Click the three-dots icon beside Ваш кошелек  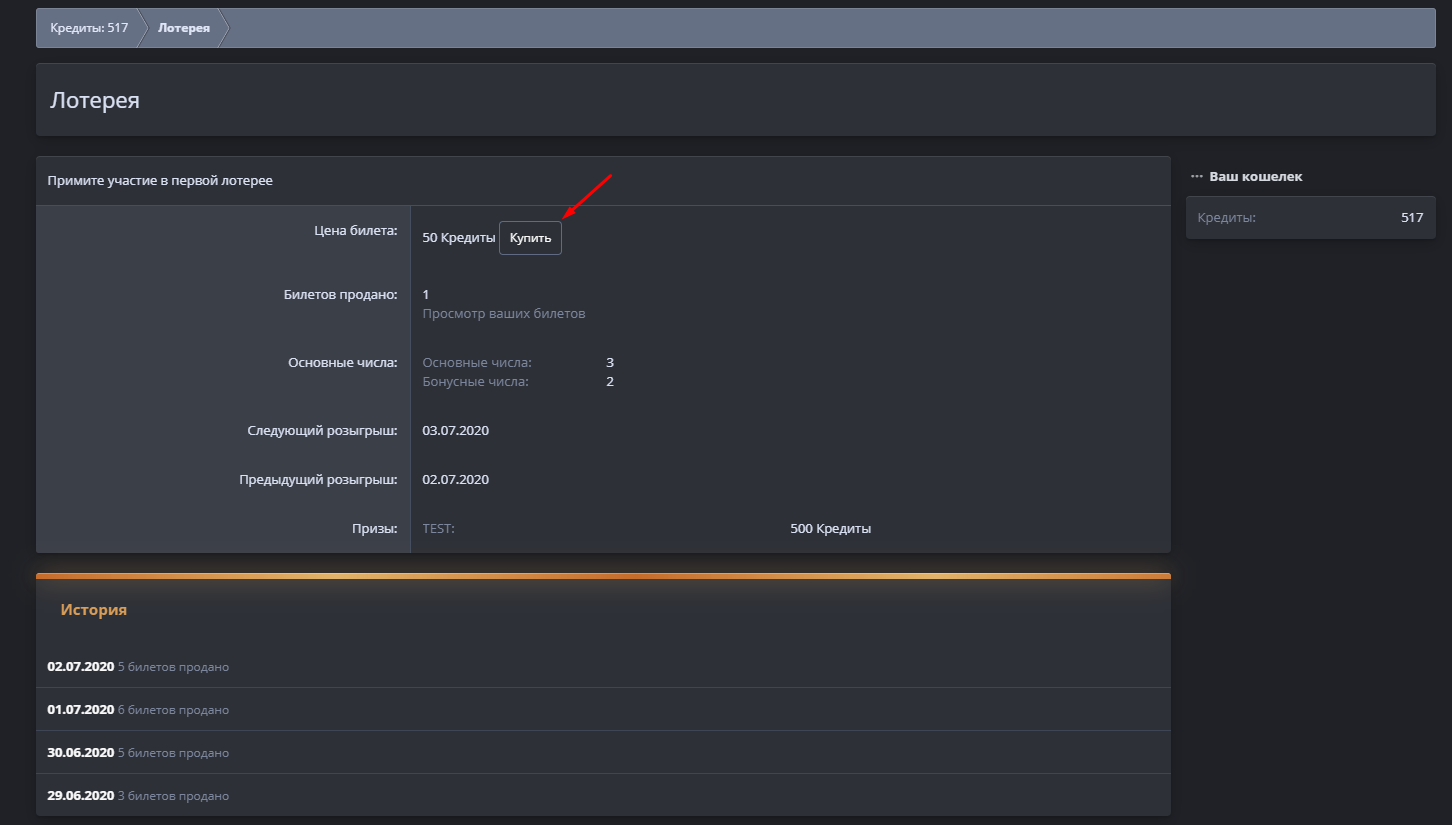pos(1196,177)
